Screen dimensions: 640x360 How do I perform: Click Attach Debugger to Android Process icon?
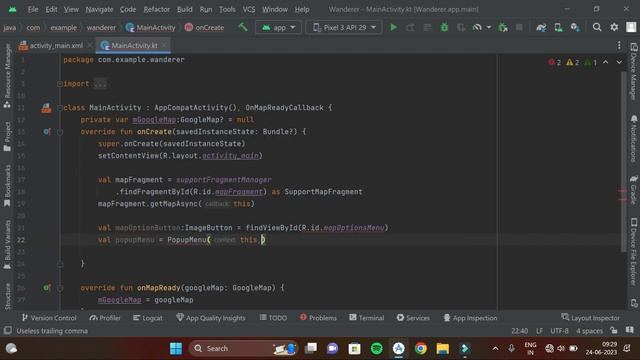pyautogui.click(x=503, y=27)
